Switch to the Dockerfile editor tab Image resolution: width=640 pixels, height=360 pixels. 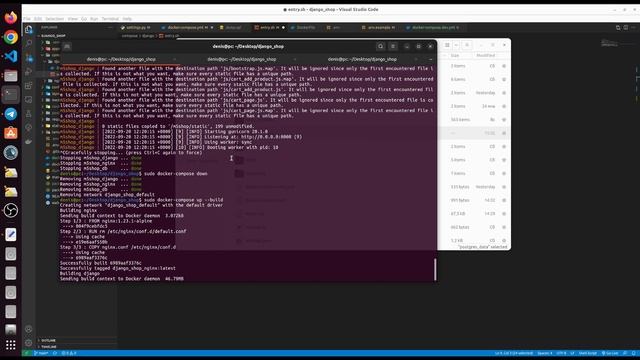point(305,28)
